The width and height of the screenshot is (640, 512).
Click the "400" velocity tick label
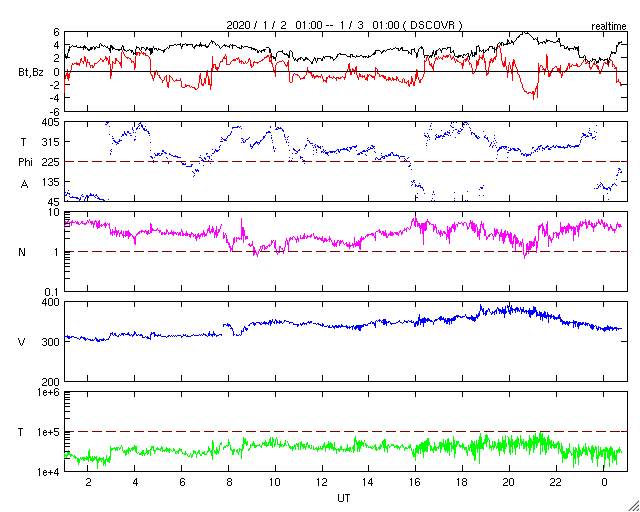pos(53,302)
